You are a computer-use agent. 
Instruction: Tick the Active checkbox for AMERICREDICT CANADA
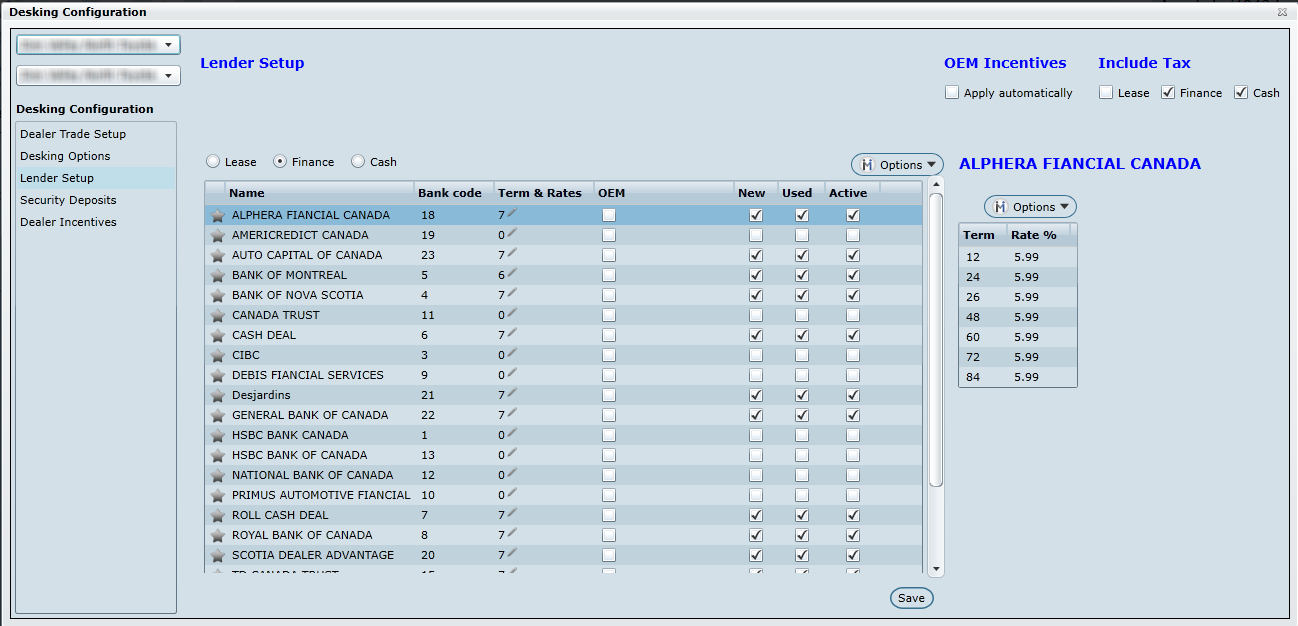pos(853,235)
